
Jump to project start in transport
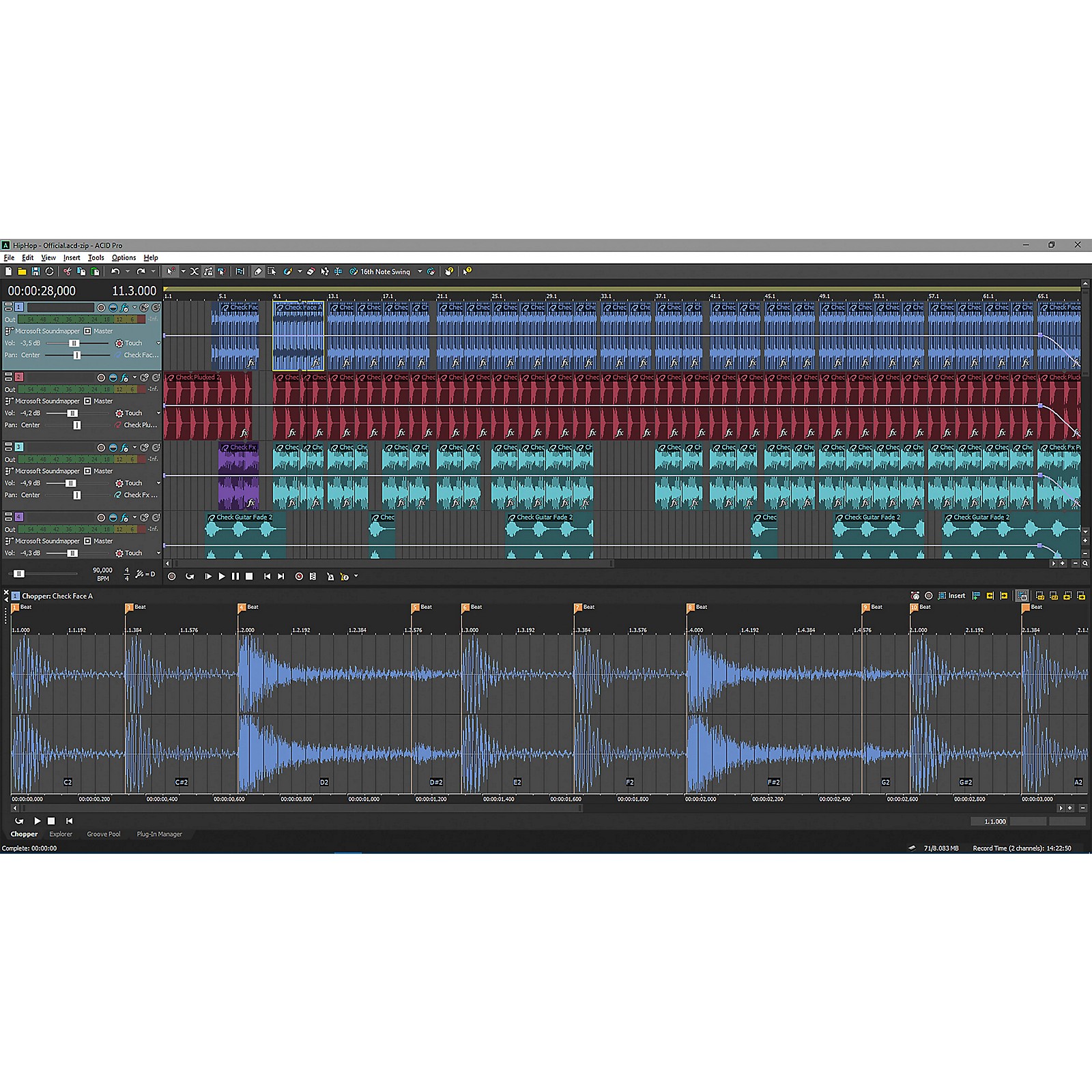[x=267, y=577]
